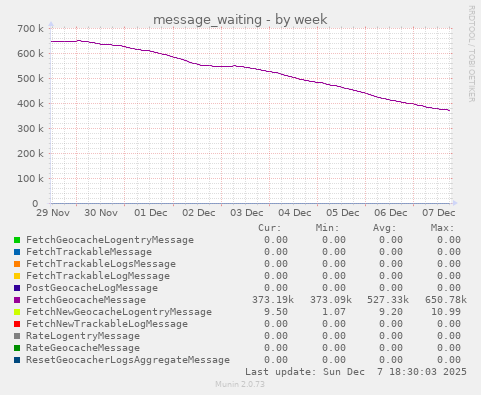Click the Min: column header
This screenshot has height=395, width=481.
click(x=328, y=228)
